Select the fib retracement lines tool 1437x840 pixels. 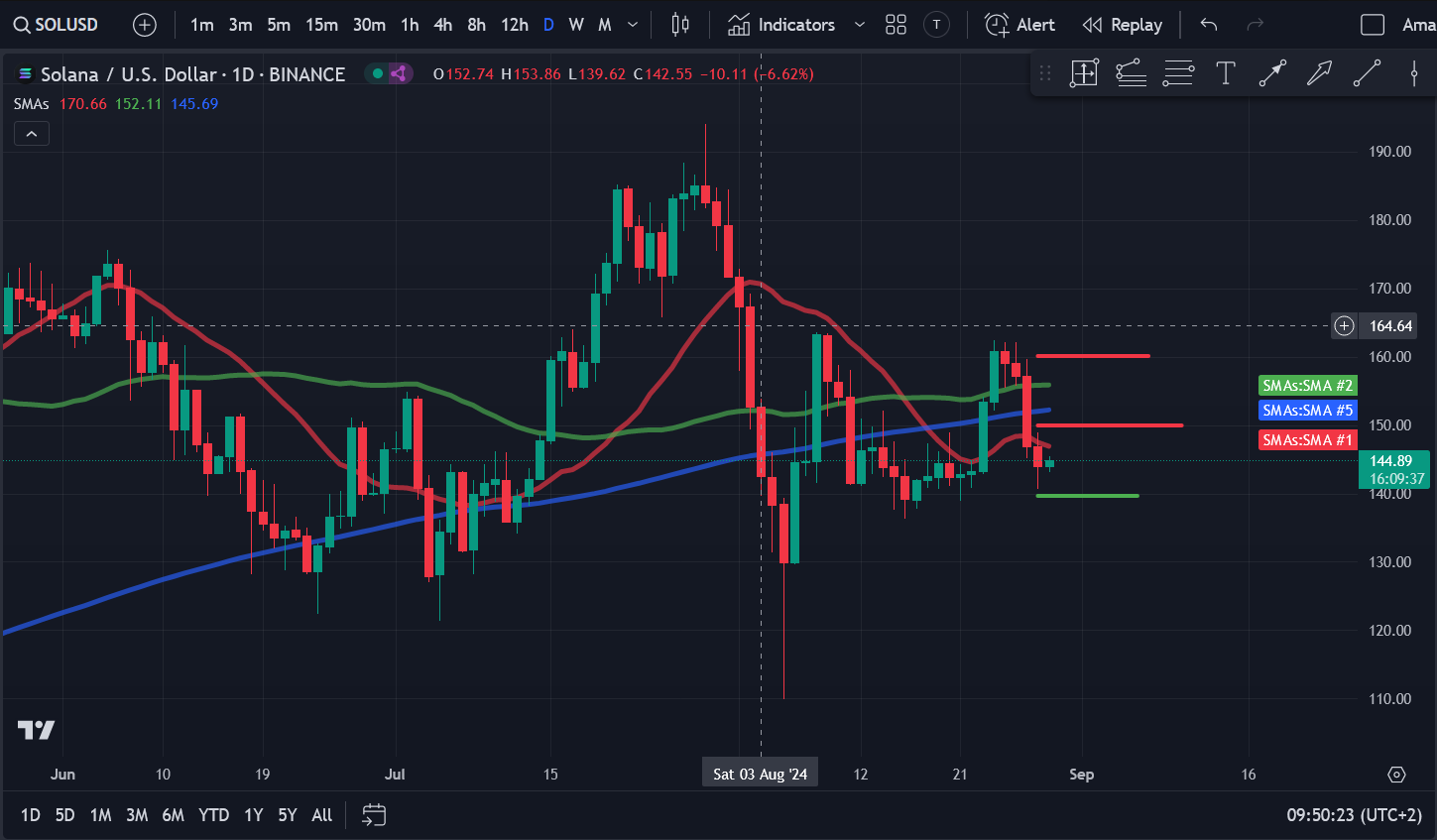tap(1178, 72)
